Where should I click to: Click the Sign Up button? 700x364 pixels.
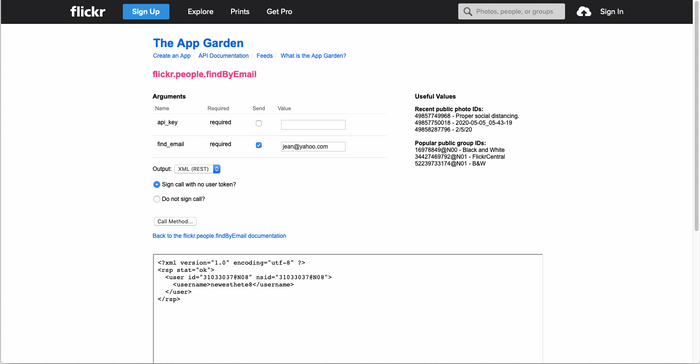point(146,12)
